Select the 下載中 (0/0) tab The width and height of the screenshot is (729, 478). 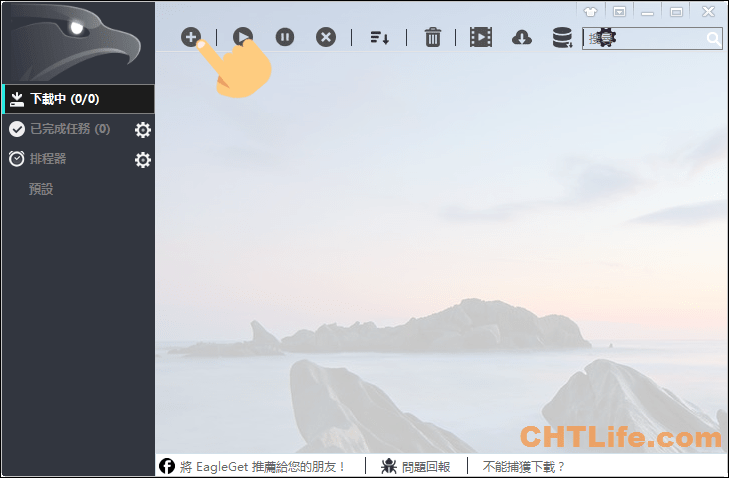[x=78, y=99]
